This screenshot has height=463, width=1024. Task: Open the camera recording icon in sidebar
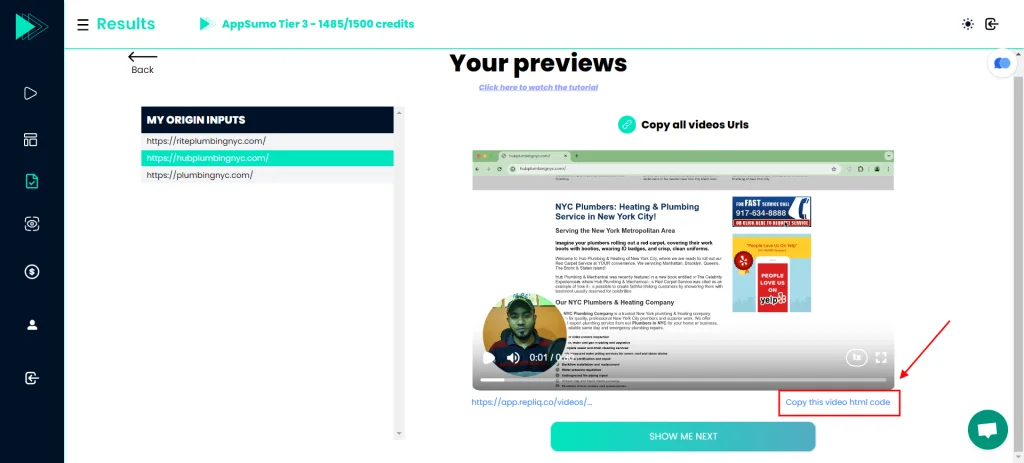31,225
